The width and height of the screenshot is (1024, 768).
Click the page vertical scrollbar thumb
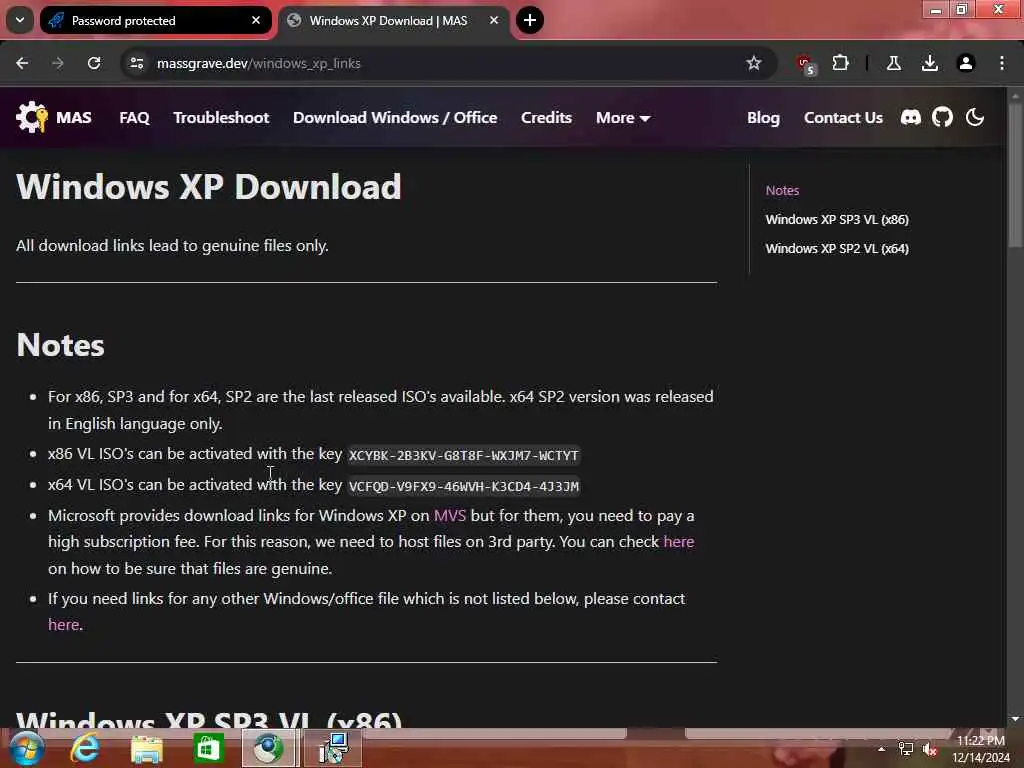1015,176
